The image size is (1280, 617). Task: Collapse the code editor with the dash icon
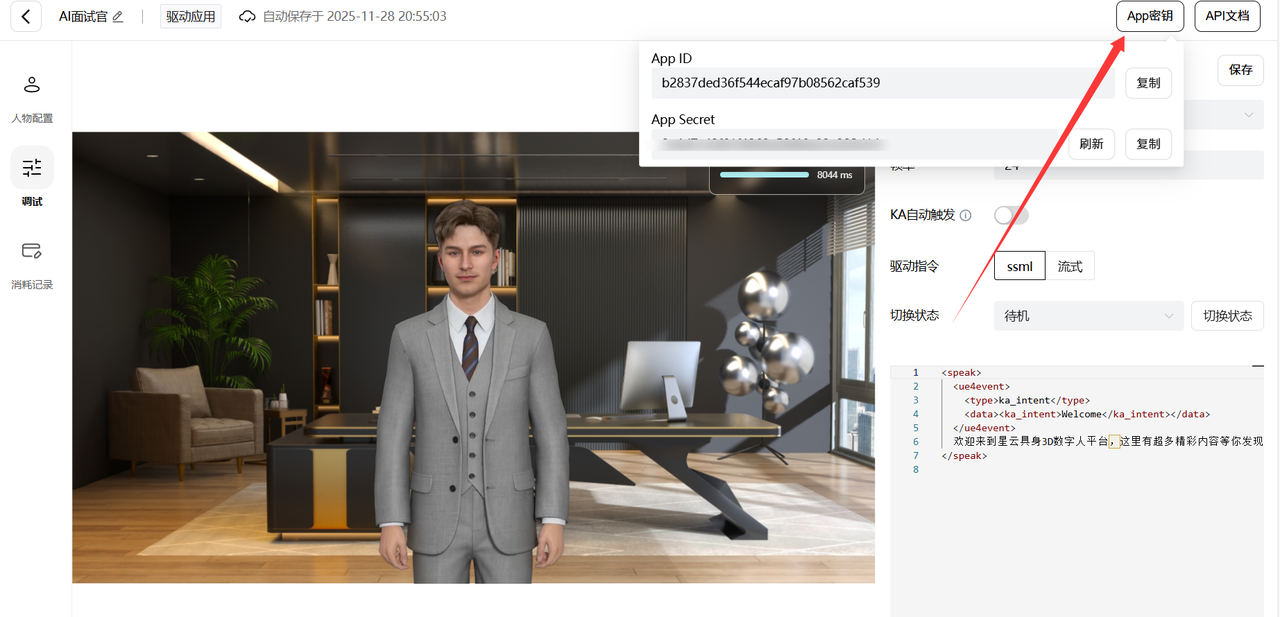(x=1257, y=368)
